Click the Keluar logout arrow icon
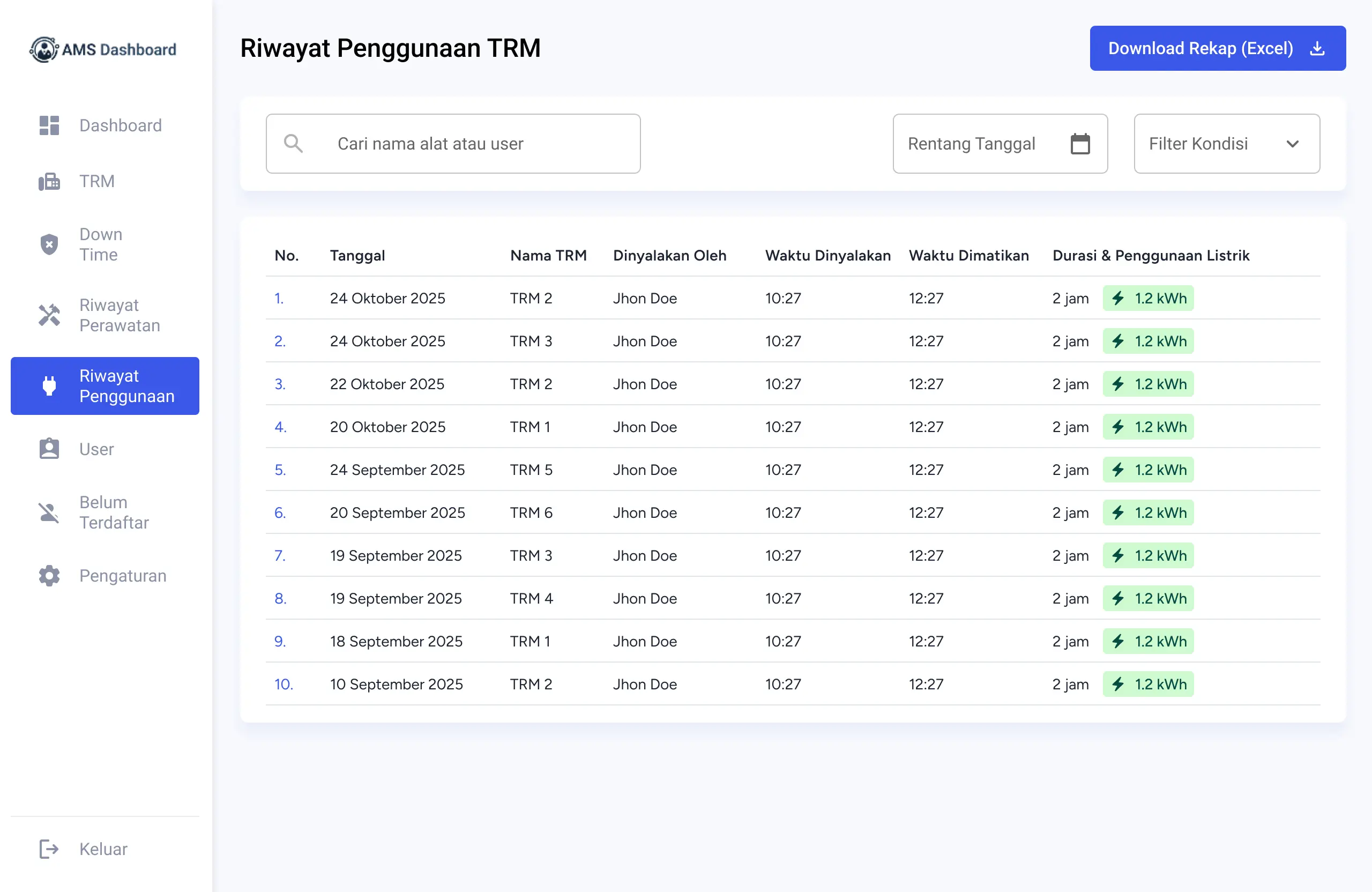Image resolution: width=1372 pixels, height=892 pixels. (x=49, y=849)
